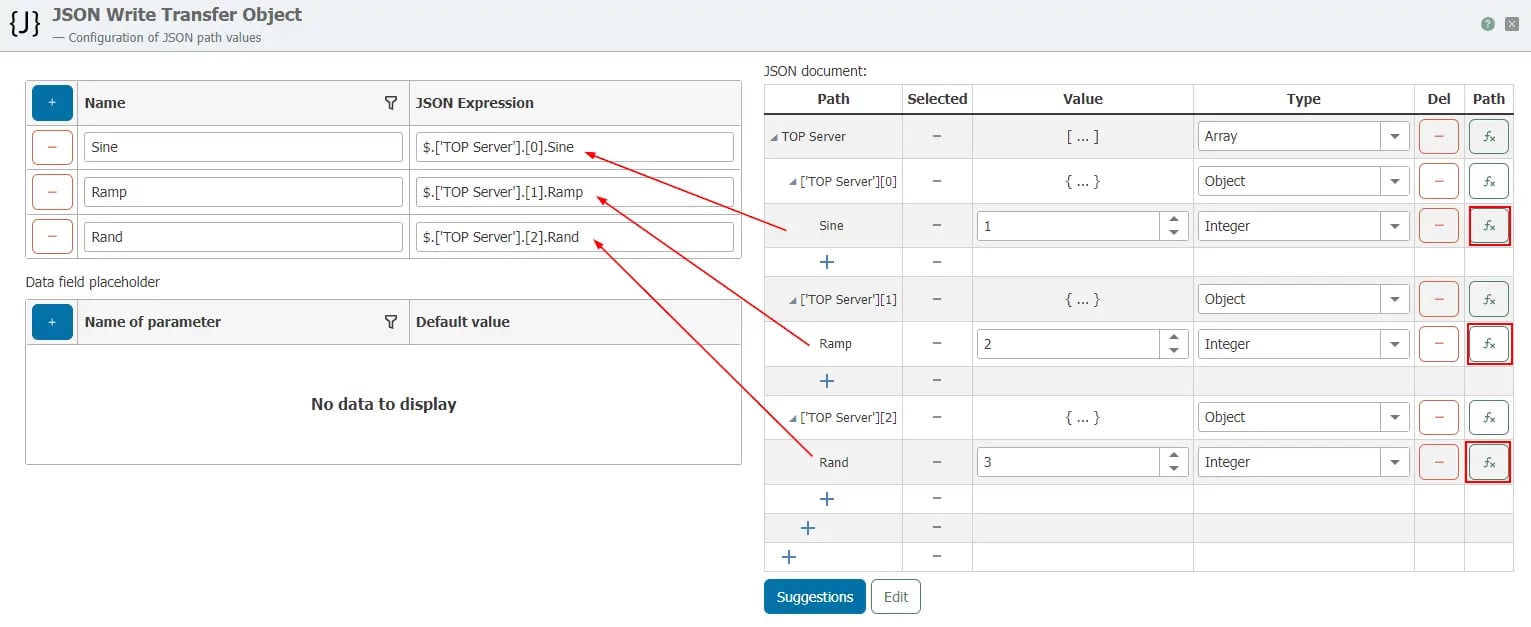Select the JSON Expression field for Rand
1531x627 pixels.
click(574, 236)
